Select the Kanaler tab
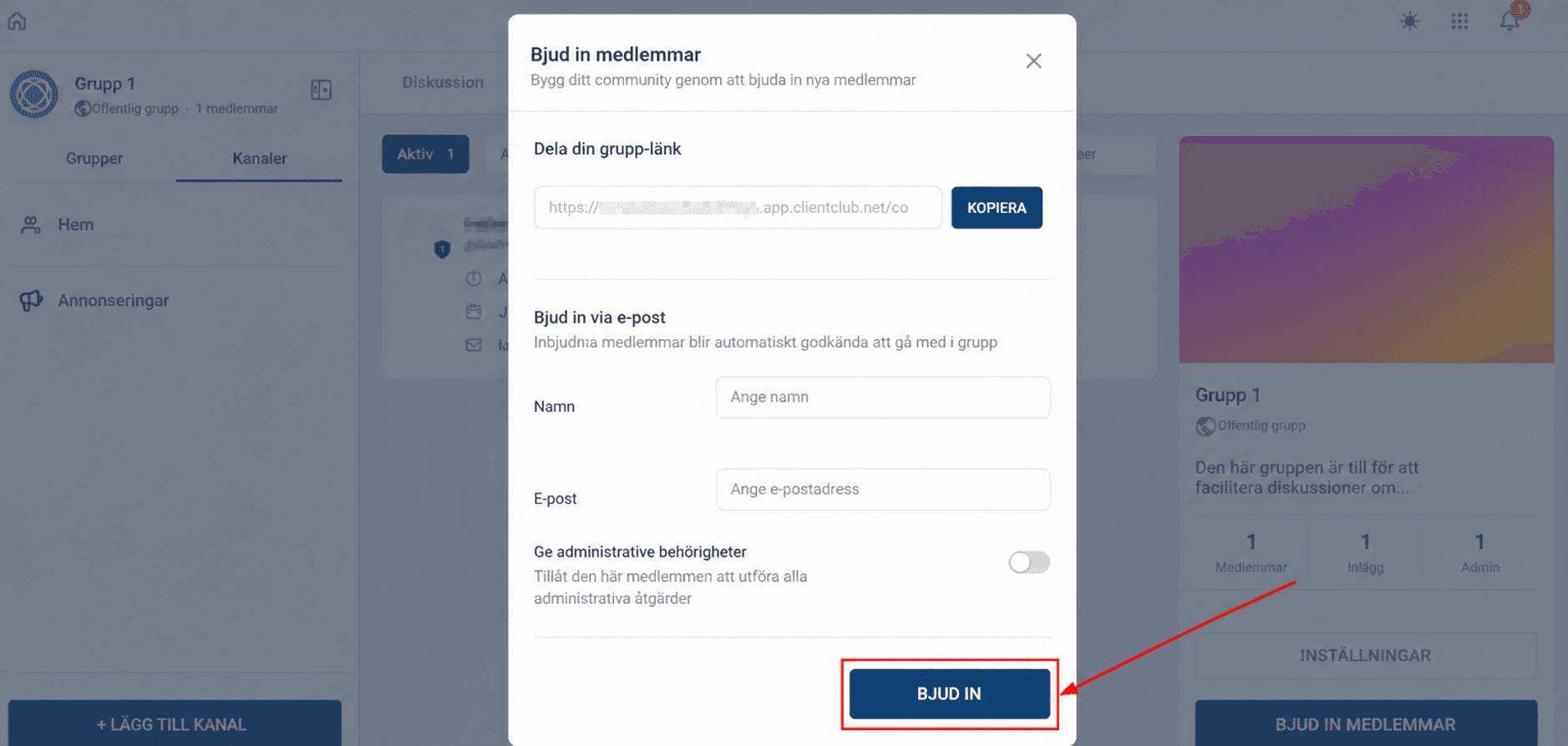Screen dimensions: 1568x746 pos(259,159)
